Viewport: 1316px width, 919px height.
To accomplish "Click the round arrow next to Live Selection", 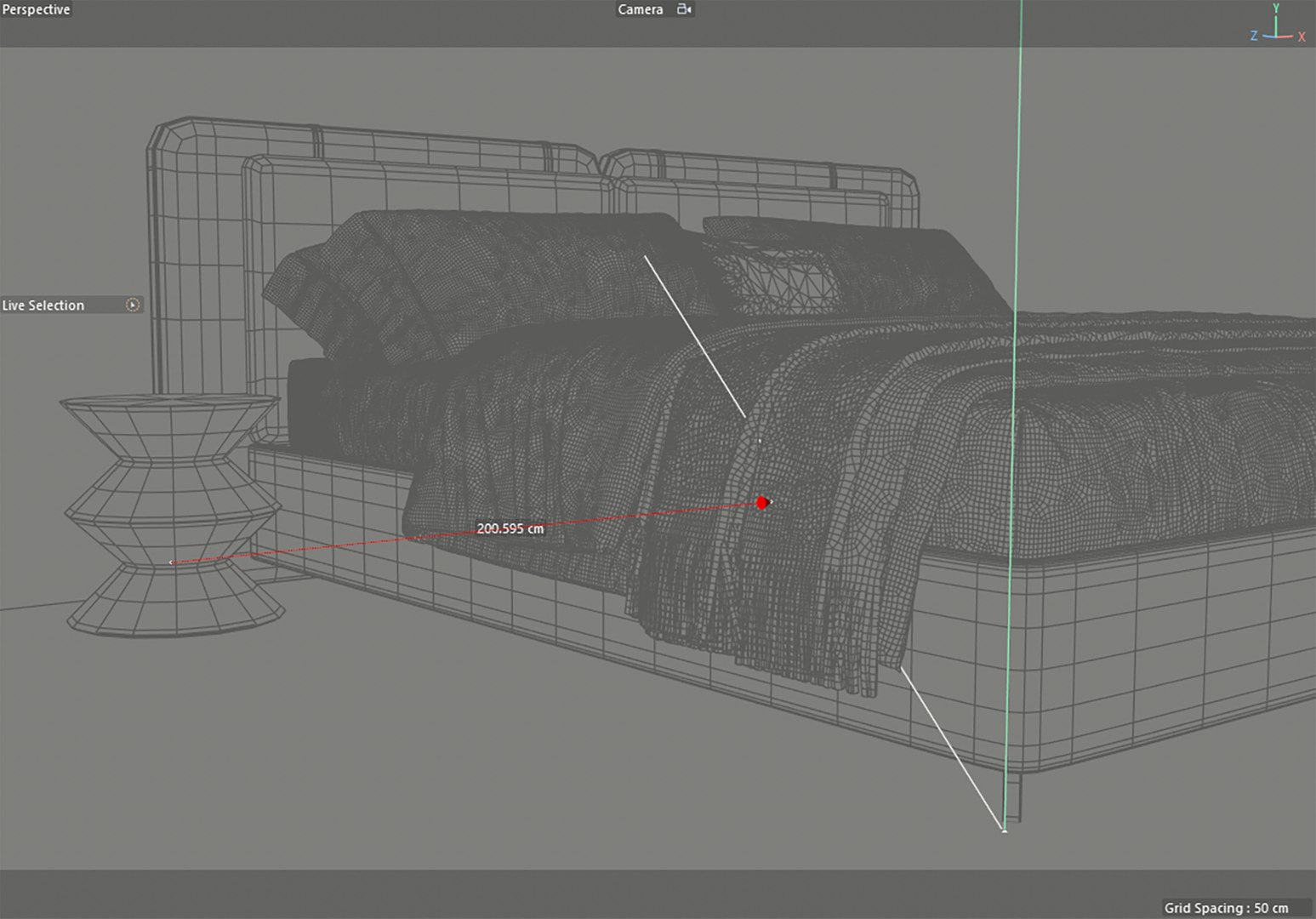I will coord(133,305).
